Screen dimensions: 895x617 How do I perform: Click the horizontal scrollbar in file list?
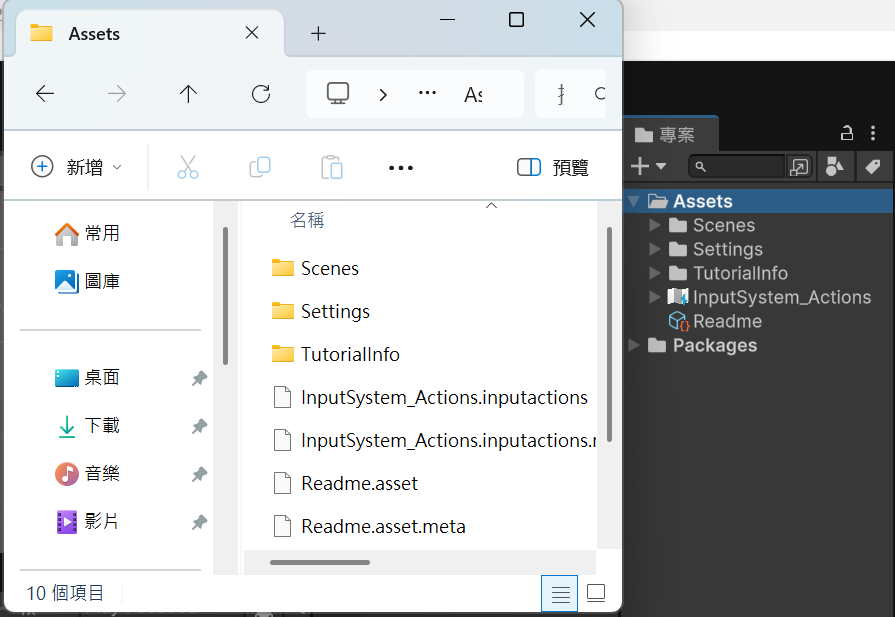(x=320, y=562)
